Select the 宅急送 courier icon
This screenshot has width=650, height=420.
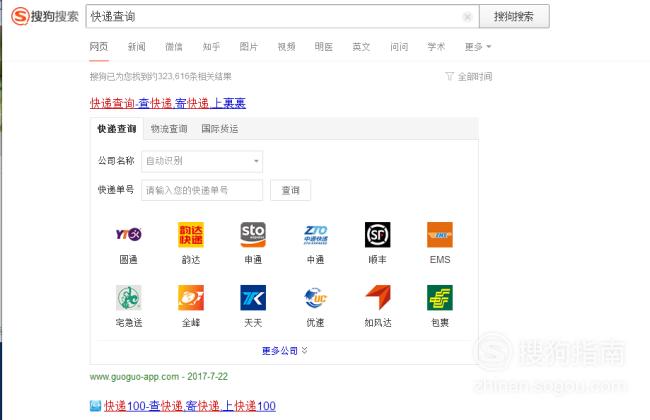129,298
